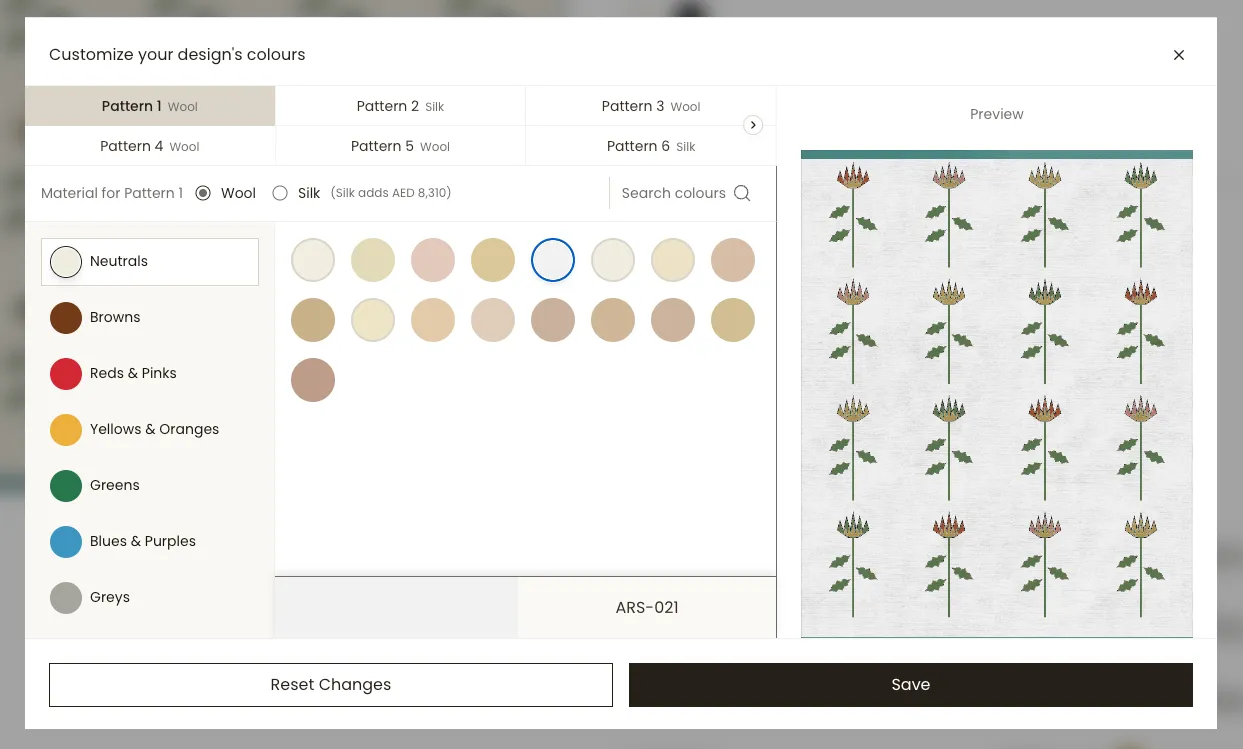1243x749 pixels.
Task: Click the rug design preview image
Action: tap(997, 394)
